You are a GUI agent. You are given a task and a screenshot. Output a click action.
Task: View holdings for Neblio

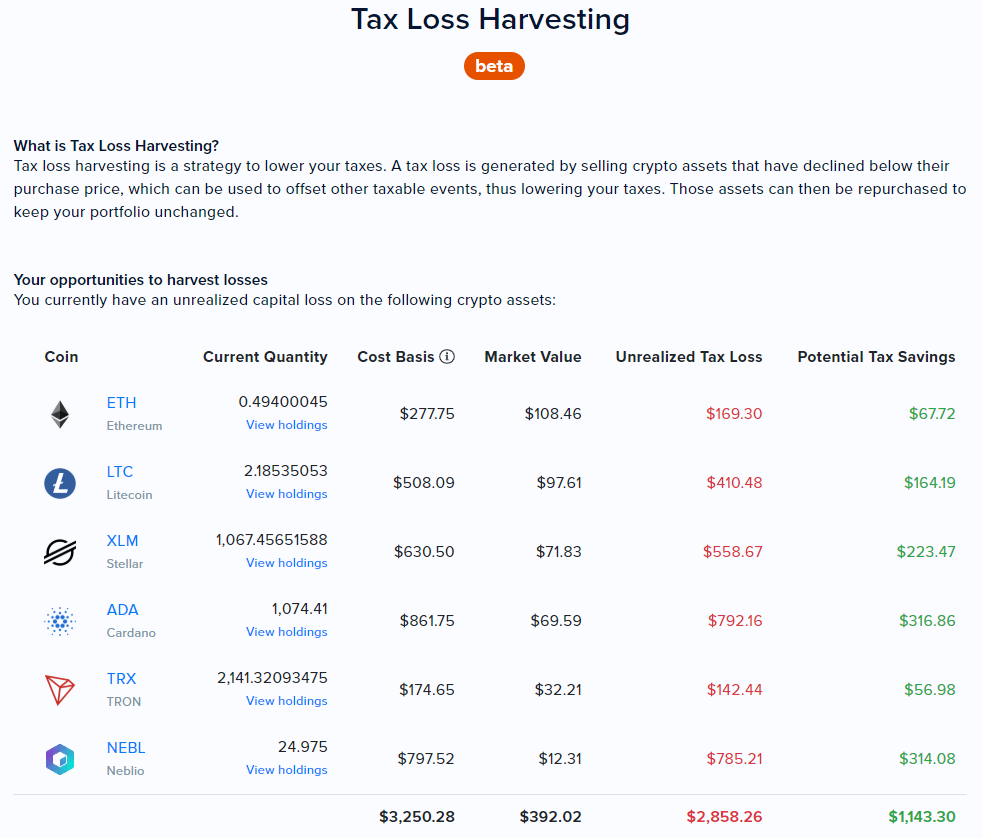pos(287,769)
